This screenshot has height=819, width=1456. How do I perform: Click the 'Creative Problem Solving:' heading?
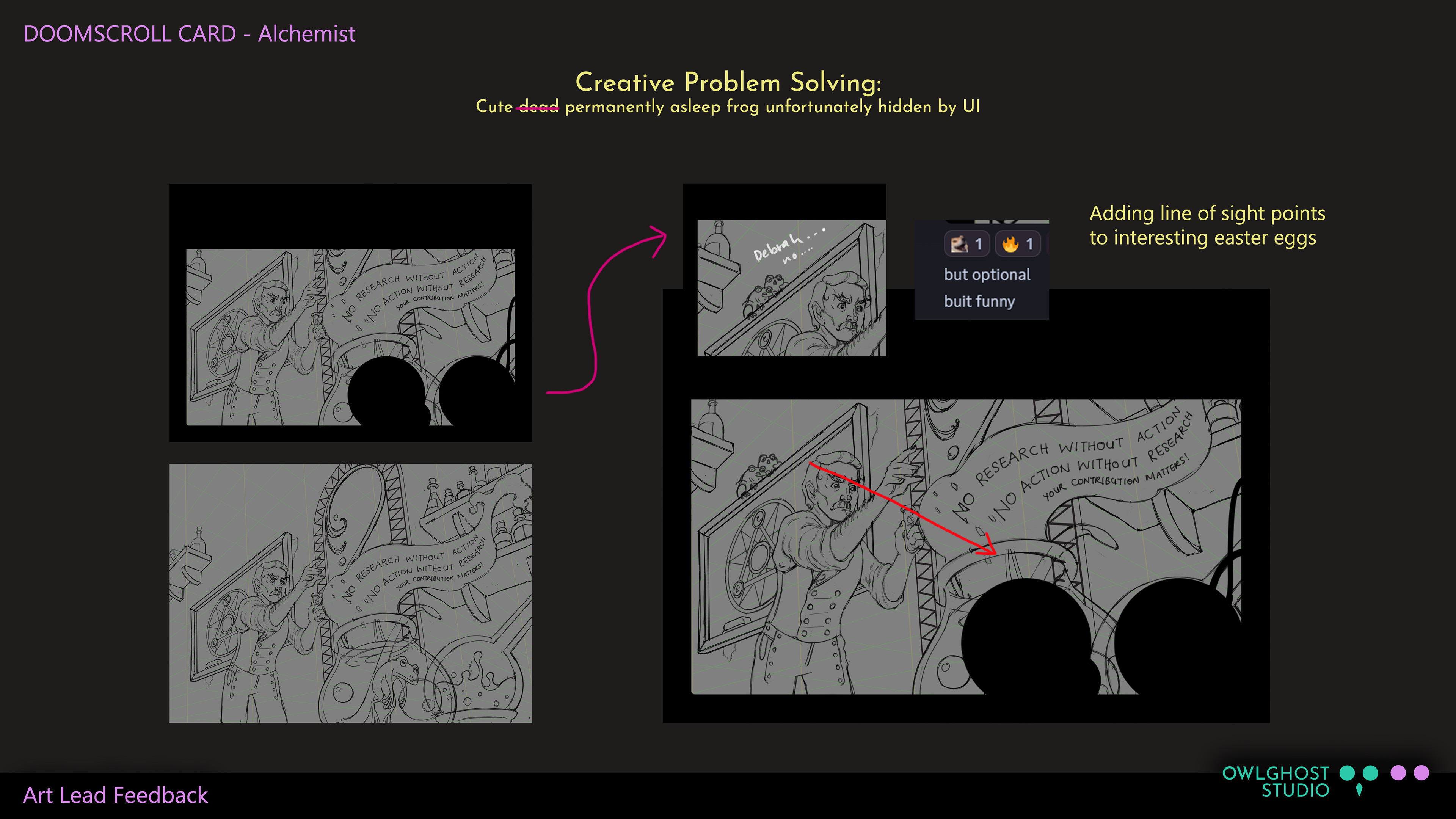pyautogui.click(x=728, y=83)
